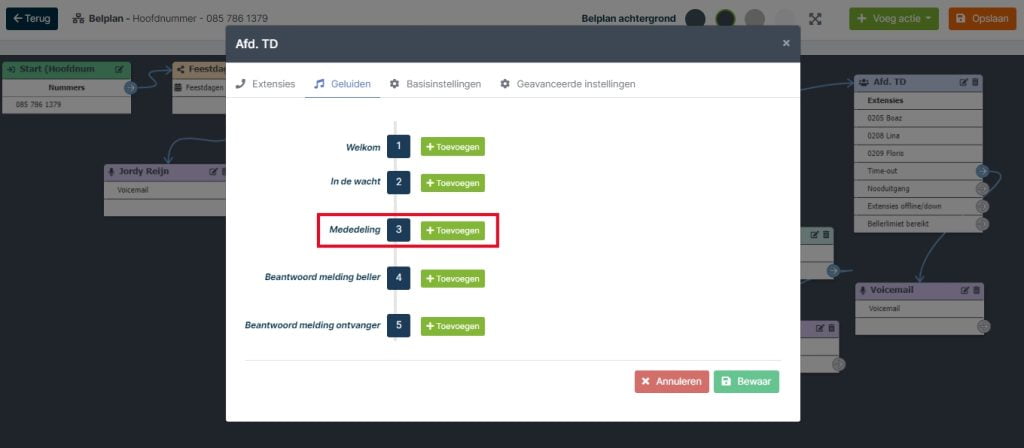The image size is (1024, 448).
Task: Go back with the Terug button
Action: tap(32, 18)
